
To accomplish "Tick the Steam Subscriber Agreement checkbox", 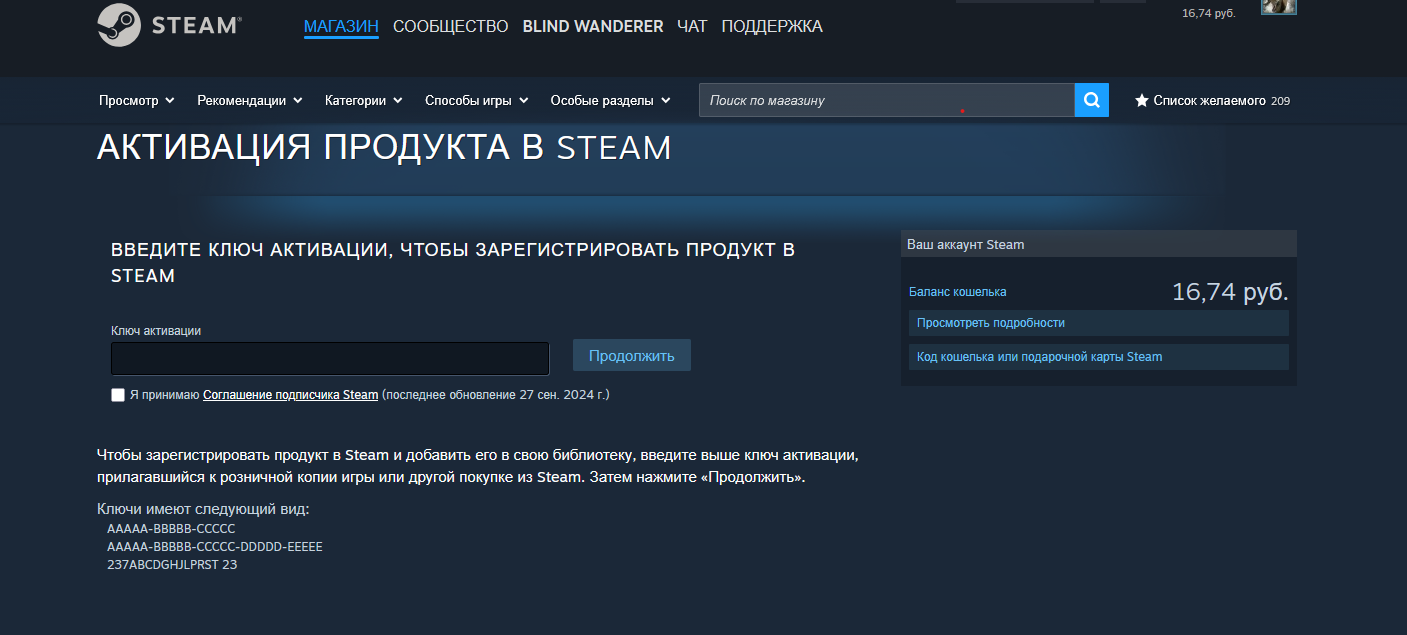I will pos(118,395).
